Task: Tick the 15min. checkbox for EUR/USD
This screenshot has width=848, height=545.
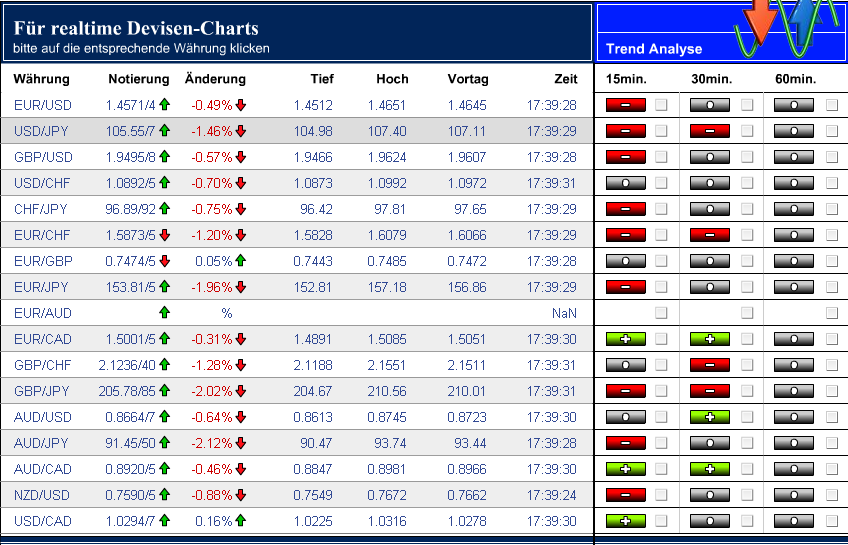Action: click(661, 104)
